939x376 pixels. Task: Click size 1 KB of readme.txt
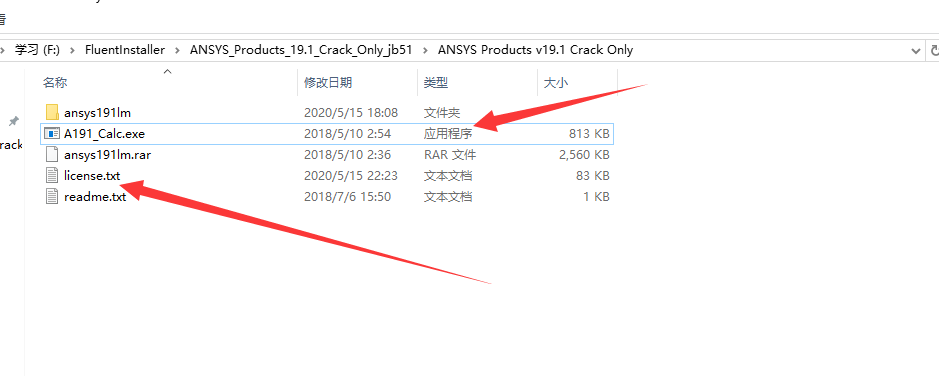(596, 196)
